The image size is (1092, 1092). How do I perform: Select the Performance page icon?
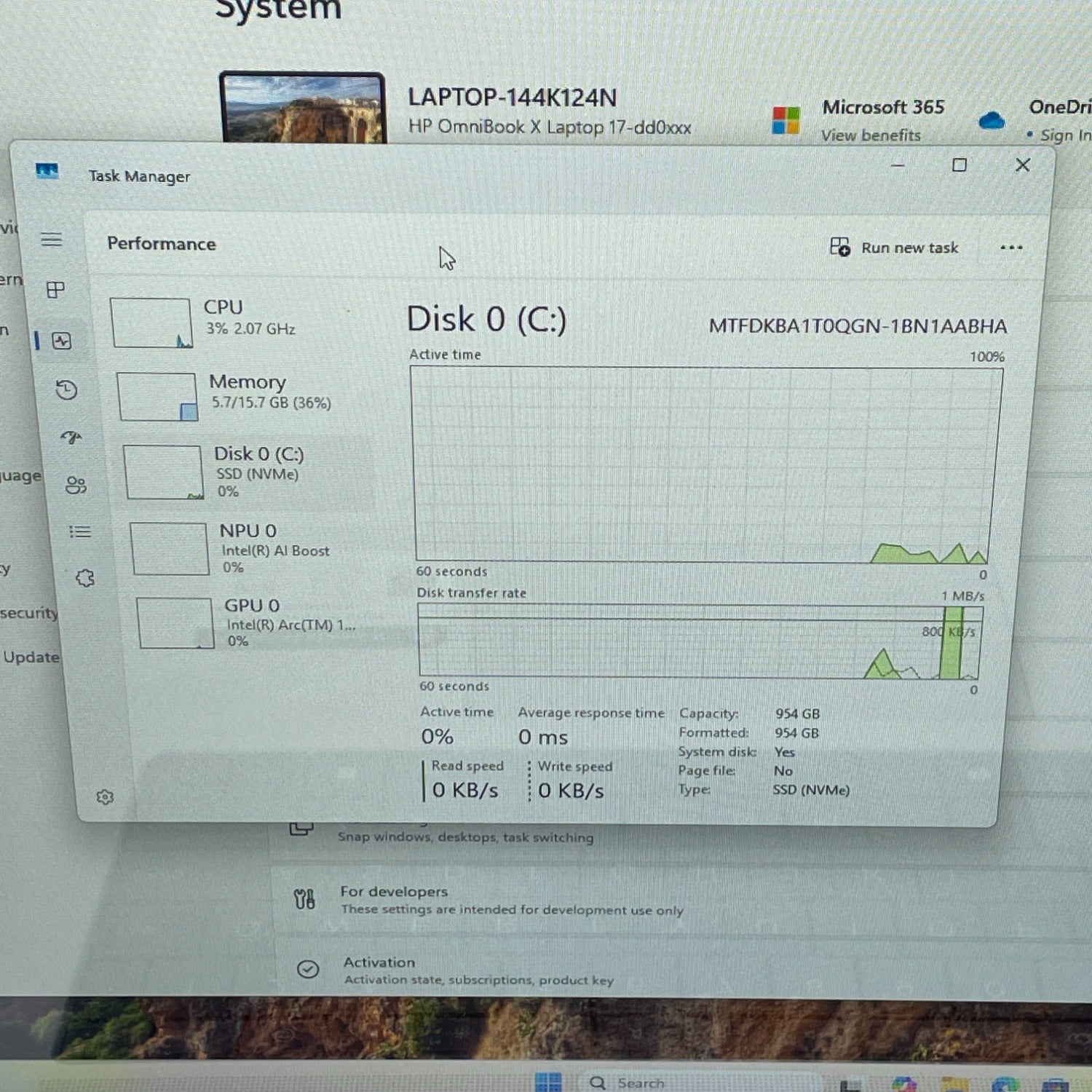[x=62, y=341]
